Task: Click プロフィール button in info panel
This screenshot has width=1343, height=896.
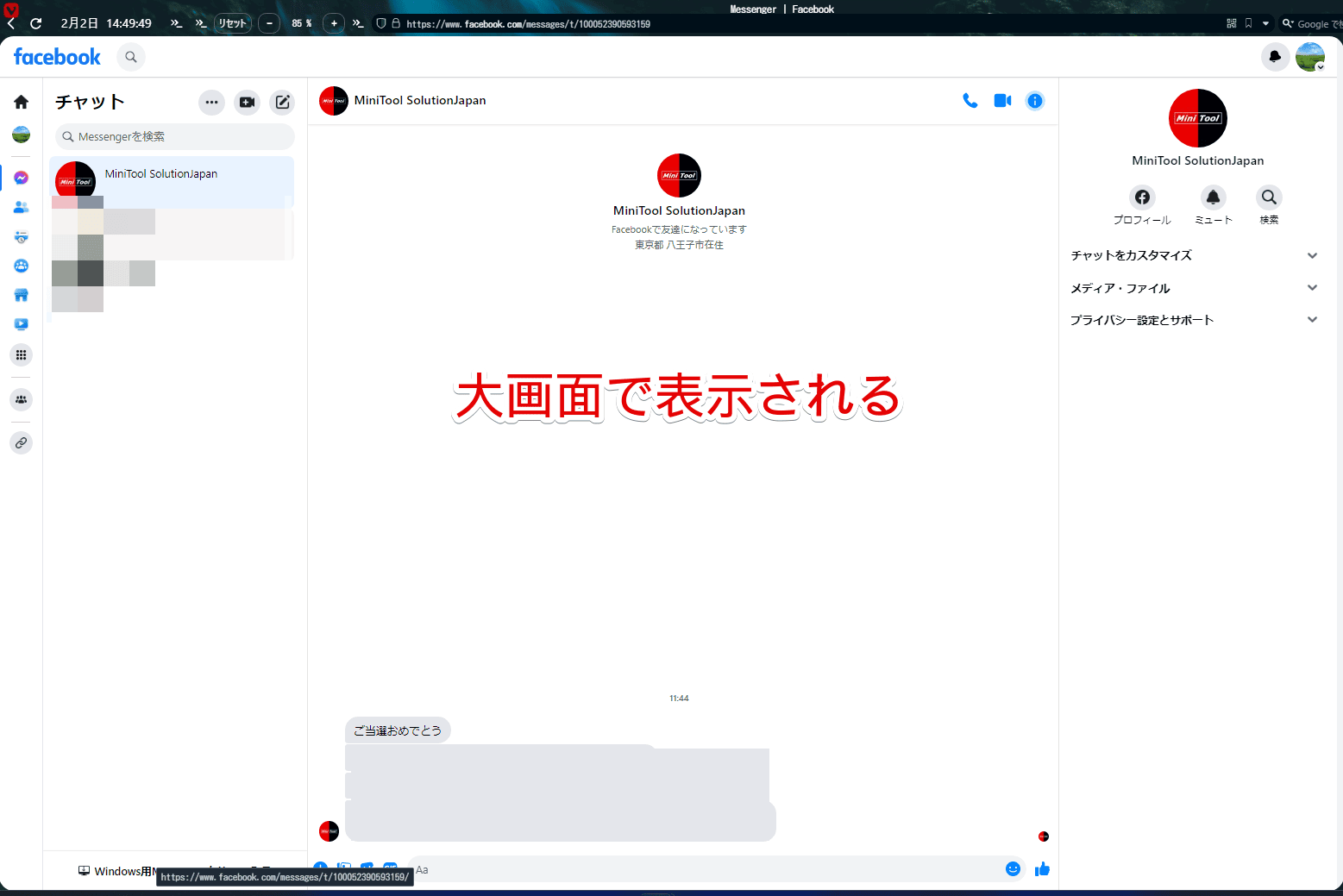Action: point(1142,205)
